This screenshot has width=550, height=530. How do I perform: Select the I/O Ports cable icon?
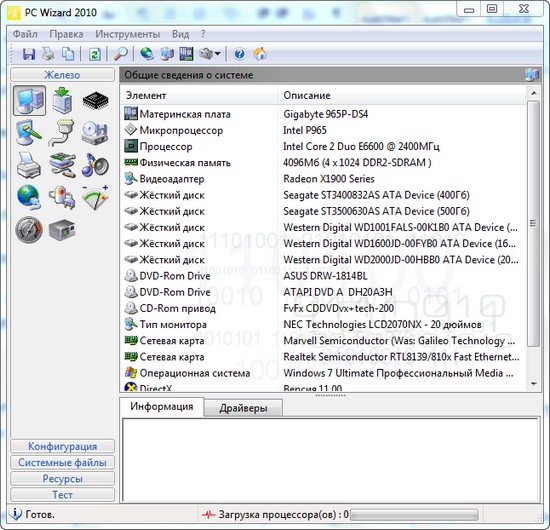[62, 133]
